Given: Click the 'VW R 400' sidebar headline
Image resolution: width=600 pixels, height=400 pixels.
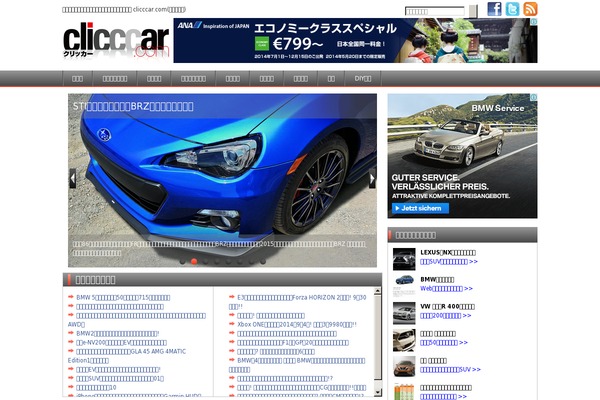Looking at the screenshot, I should [x=447, y=307].
